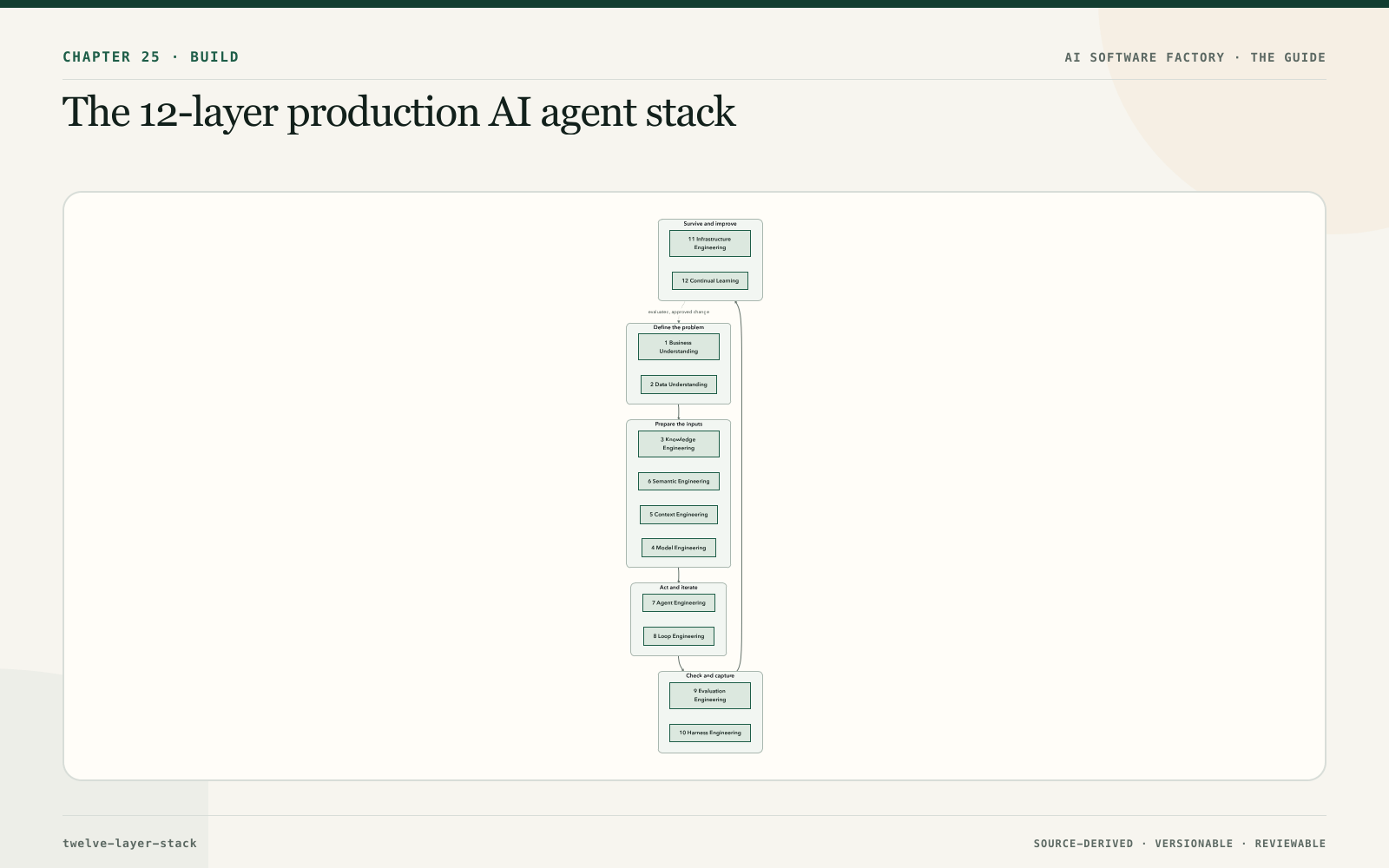
Task: Click the '9 Evaluation Engineering' node
Action: (709, 695)
